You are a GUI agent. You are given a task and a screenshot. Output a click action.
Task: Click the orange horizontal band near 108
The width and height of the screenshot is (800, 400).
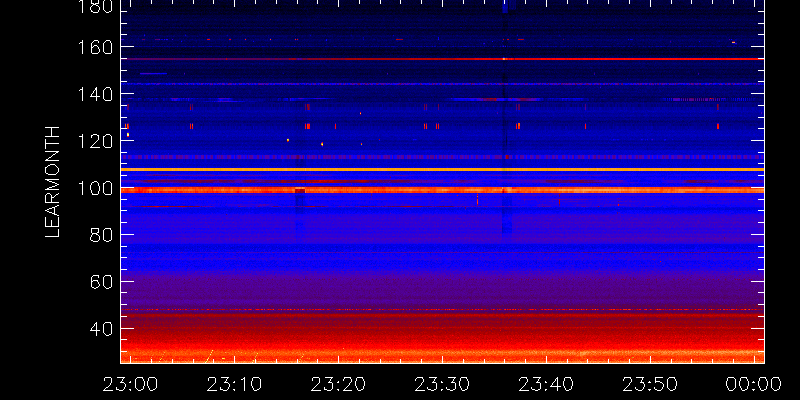pos(442,169)
